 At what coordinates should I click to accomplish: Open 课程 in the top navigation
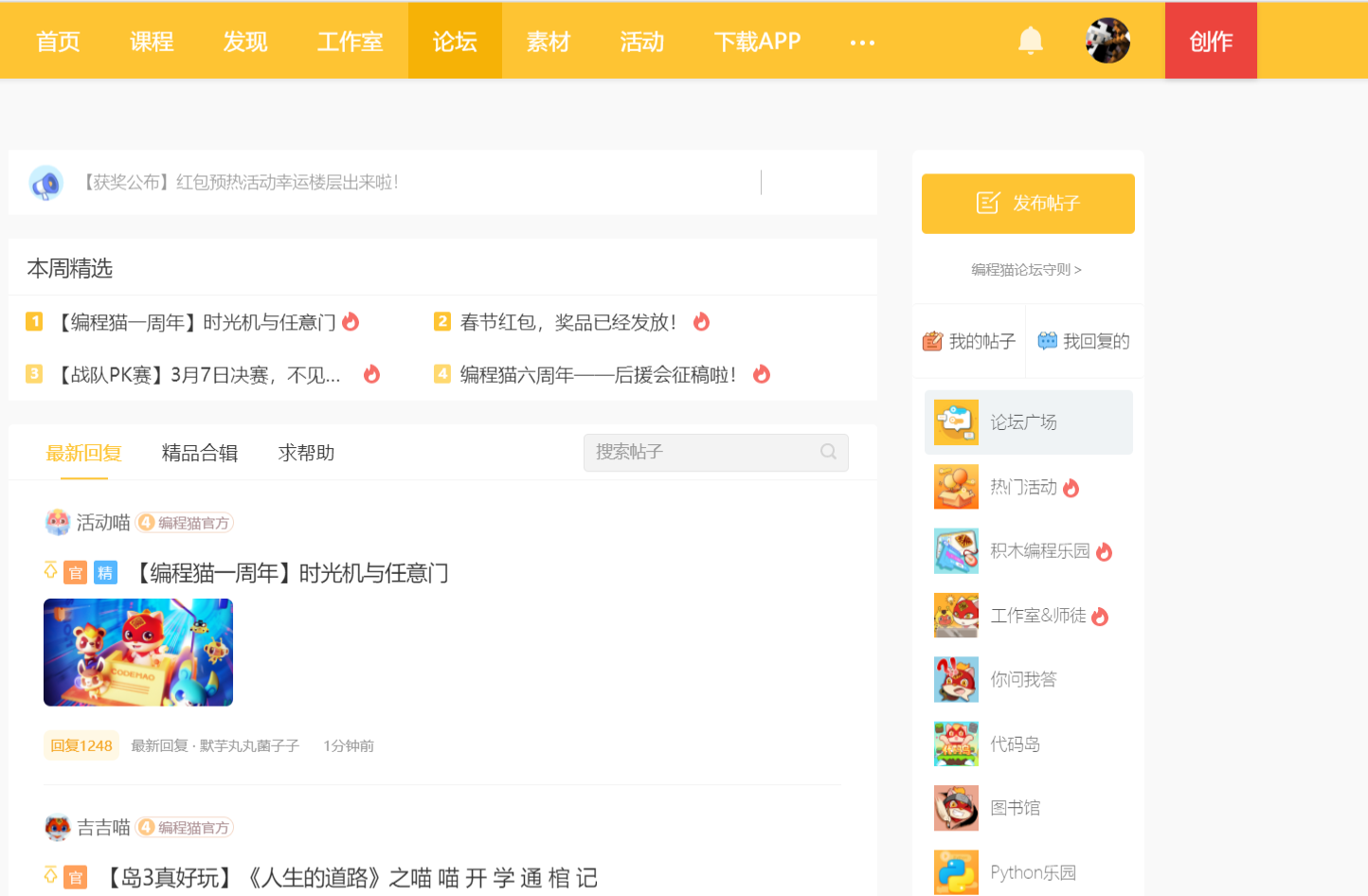click(x=152, y=42)
